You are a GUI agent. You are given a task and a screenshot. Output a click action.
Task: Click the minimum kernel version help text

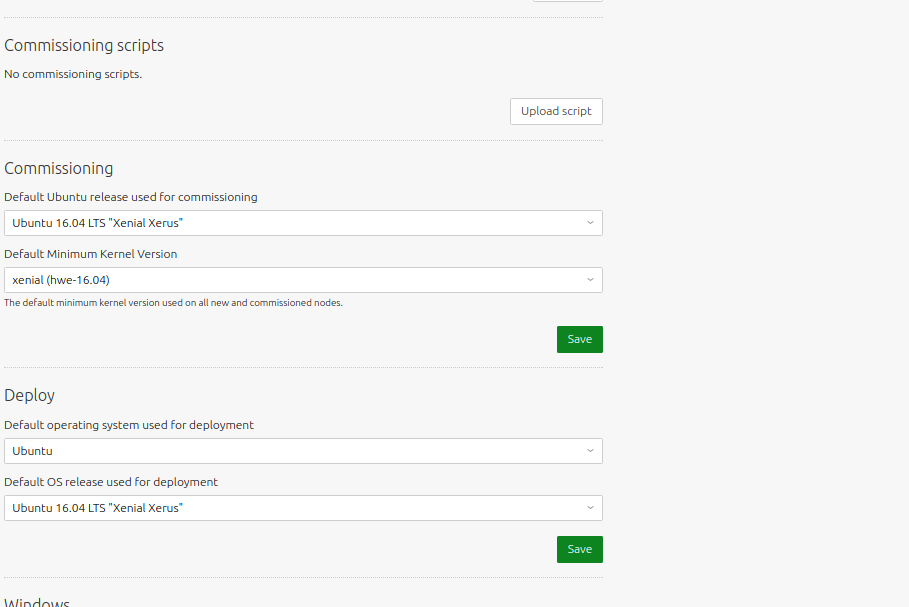173,303
